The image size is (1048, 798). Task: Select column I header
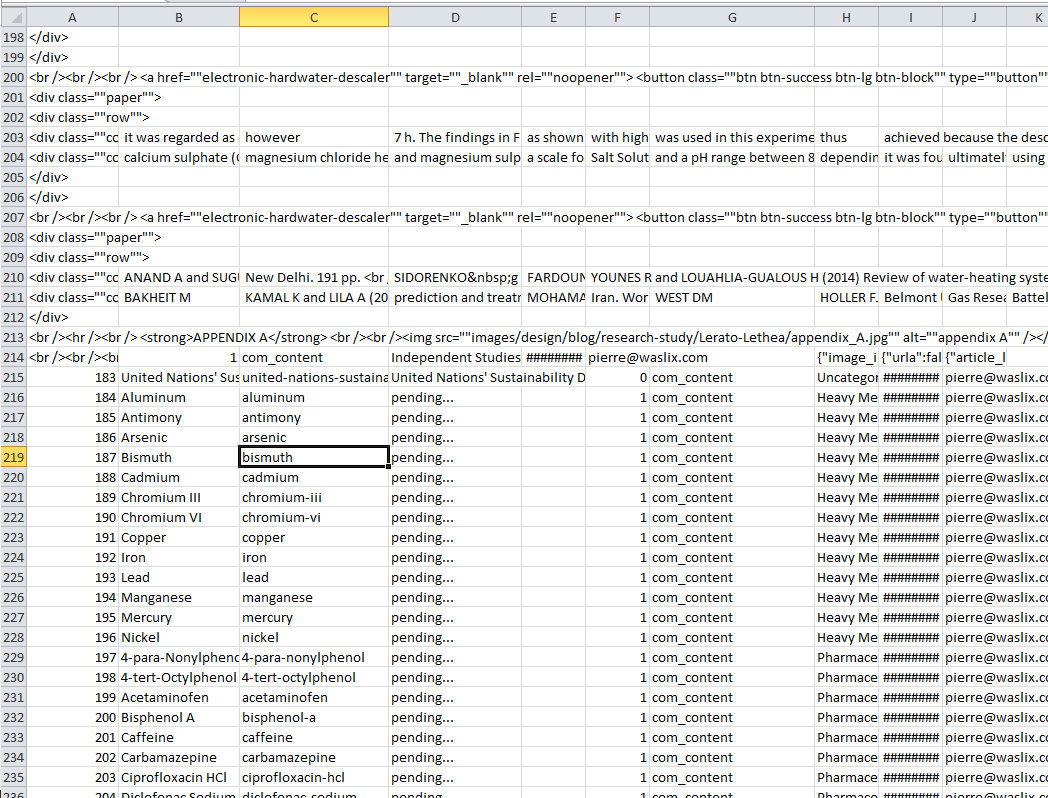click(910, 17)
